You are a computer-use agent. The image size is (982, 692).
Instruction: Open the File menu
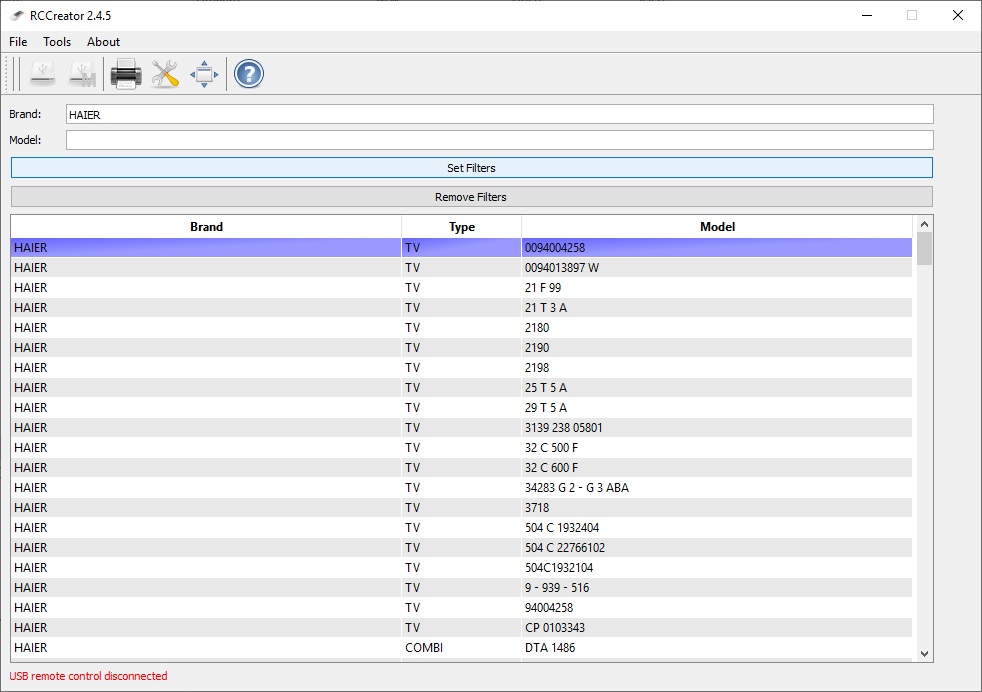coord(17,42)
